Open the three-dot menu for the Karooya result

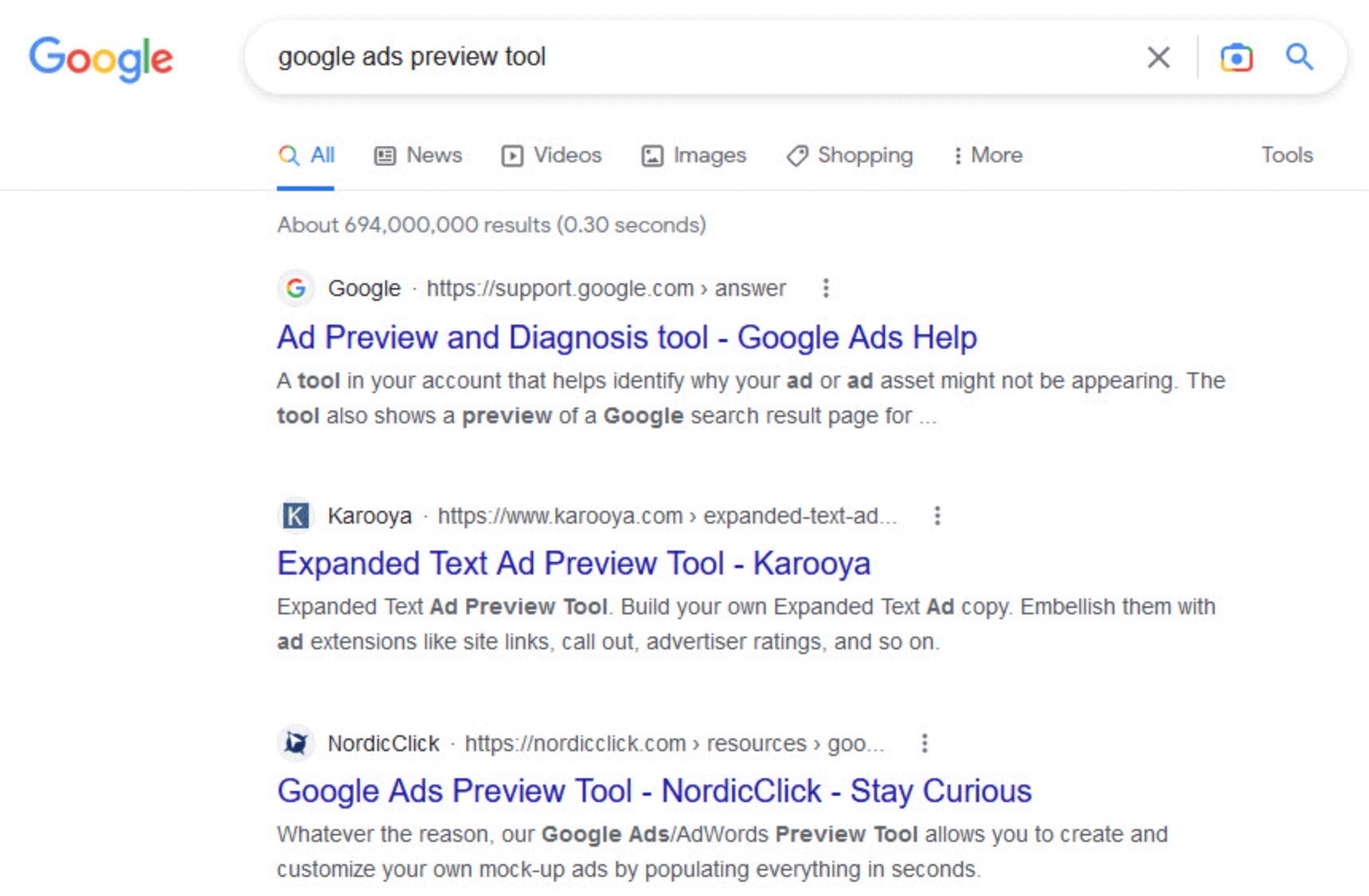click(937, 516)
